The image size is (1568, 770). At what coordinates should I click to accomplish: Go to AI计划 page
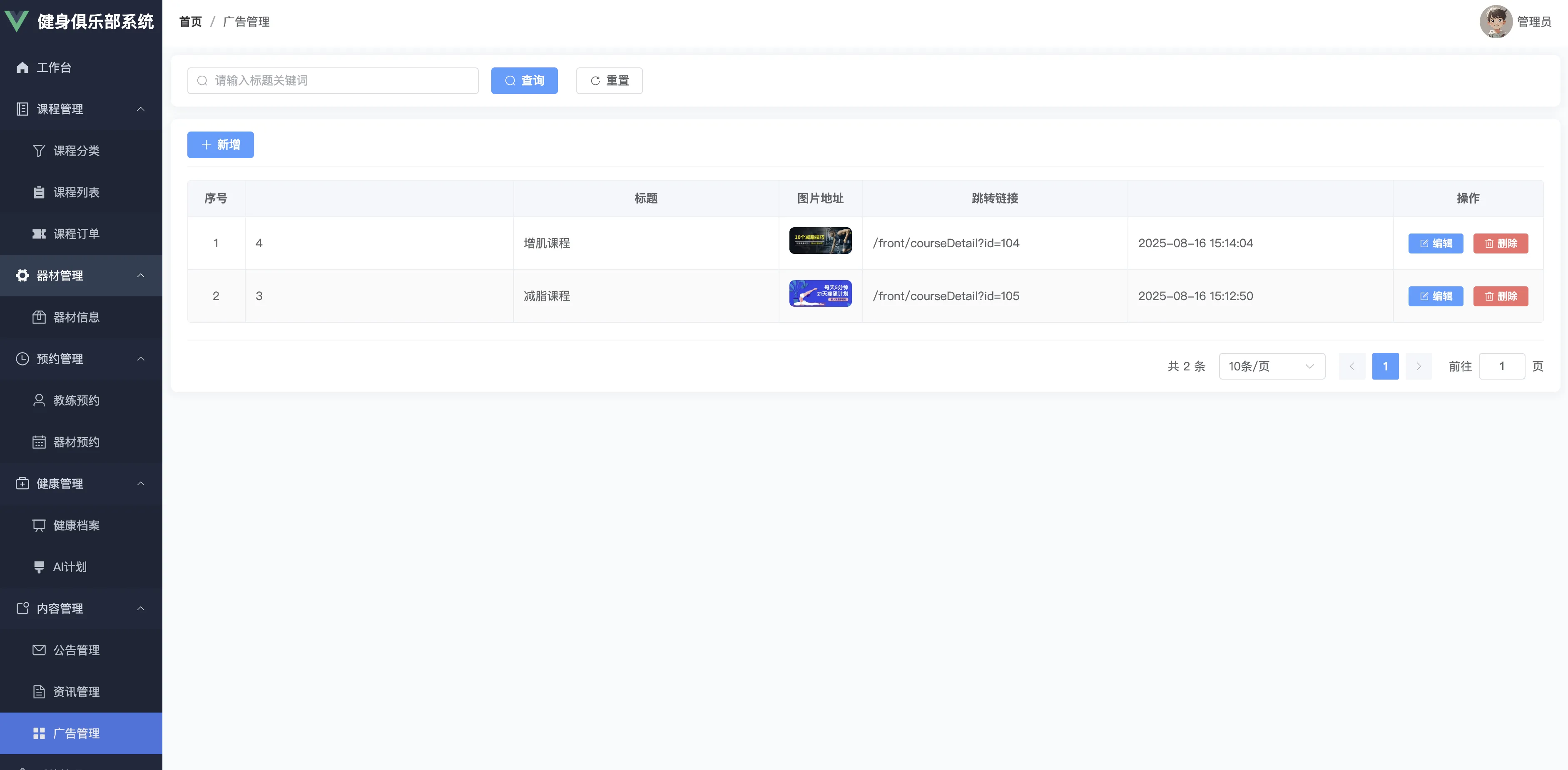point(70,567)
